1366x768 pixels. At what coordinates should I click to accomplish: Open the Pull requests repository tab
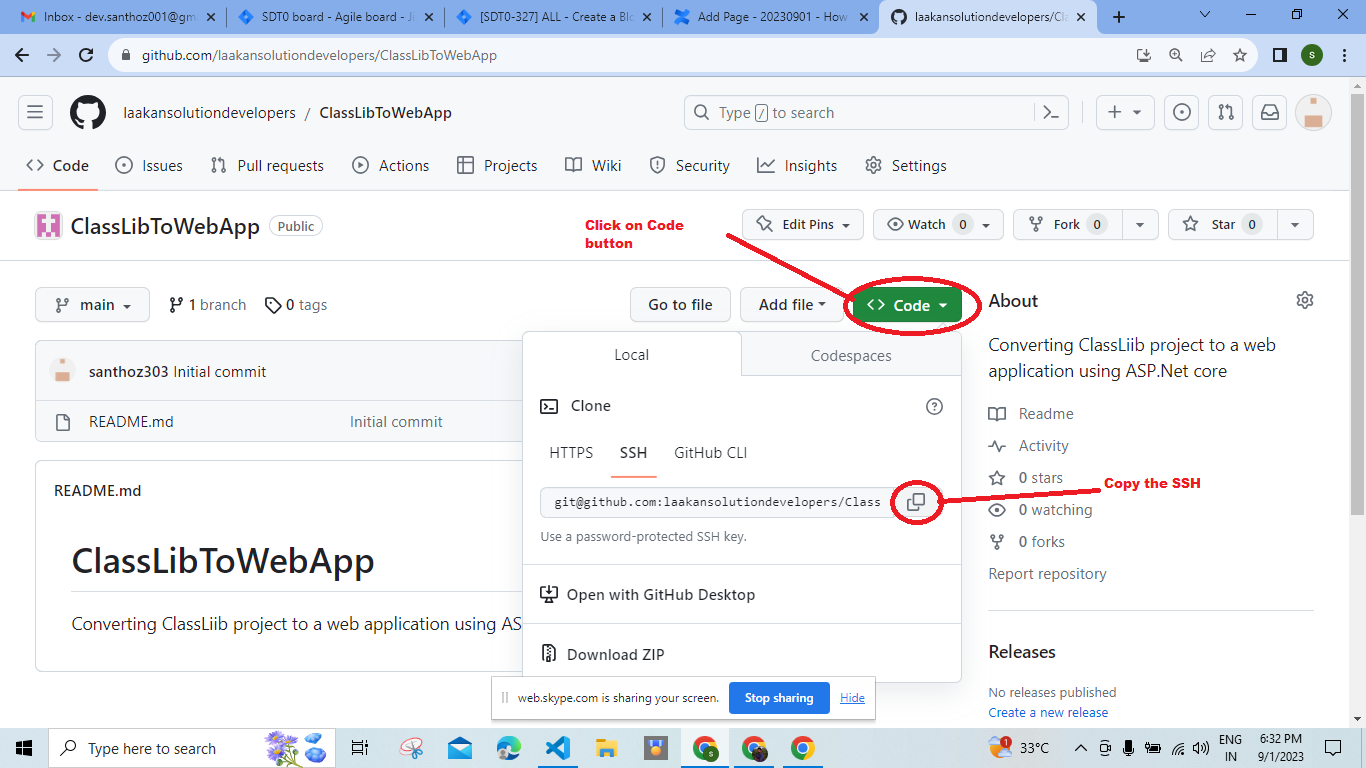pyautogui.click(x=267, y=166)
